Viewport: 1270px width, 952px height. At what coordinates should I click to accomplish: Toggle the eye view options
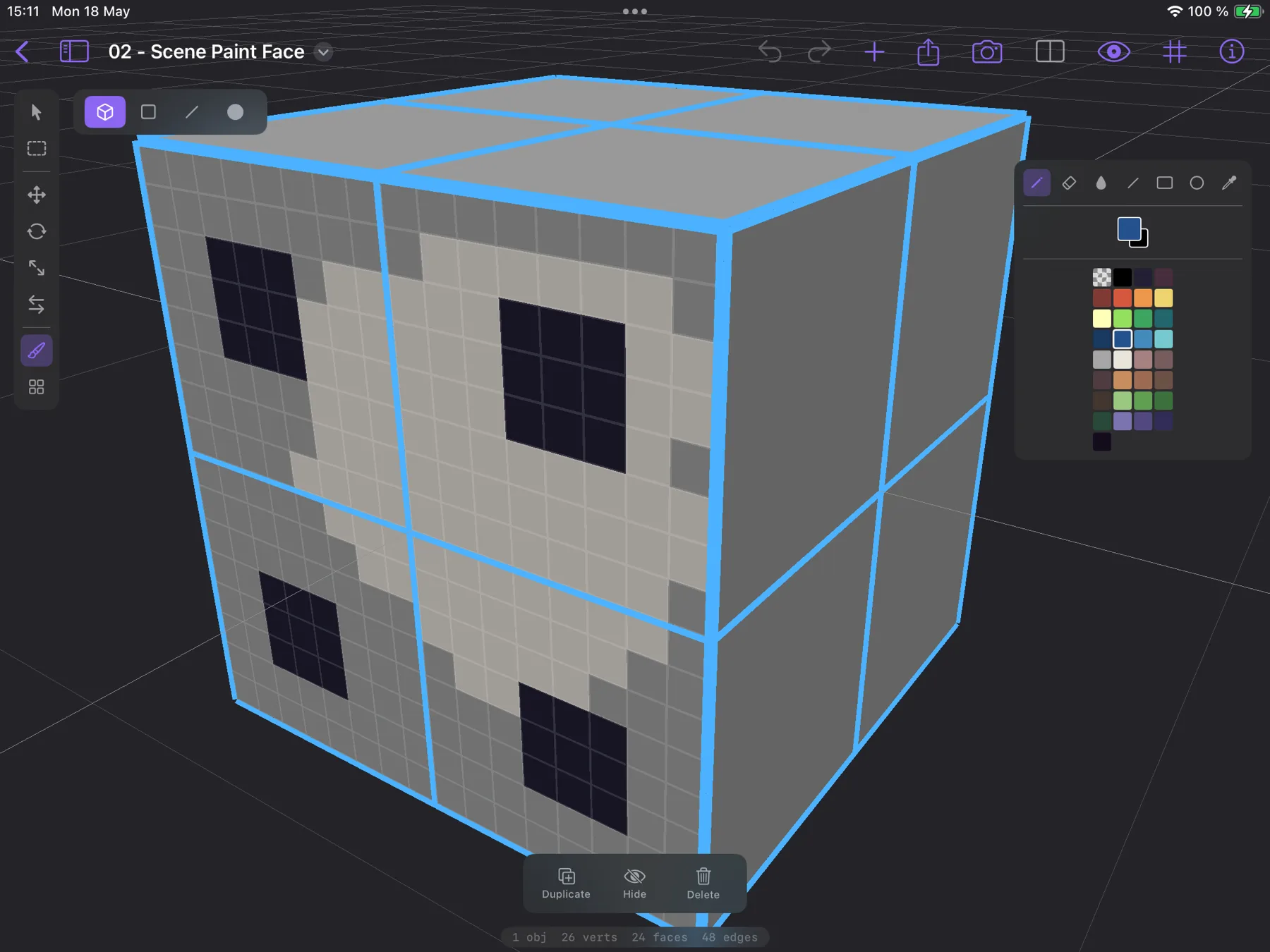1114,51
